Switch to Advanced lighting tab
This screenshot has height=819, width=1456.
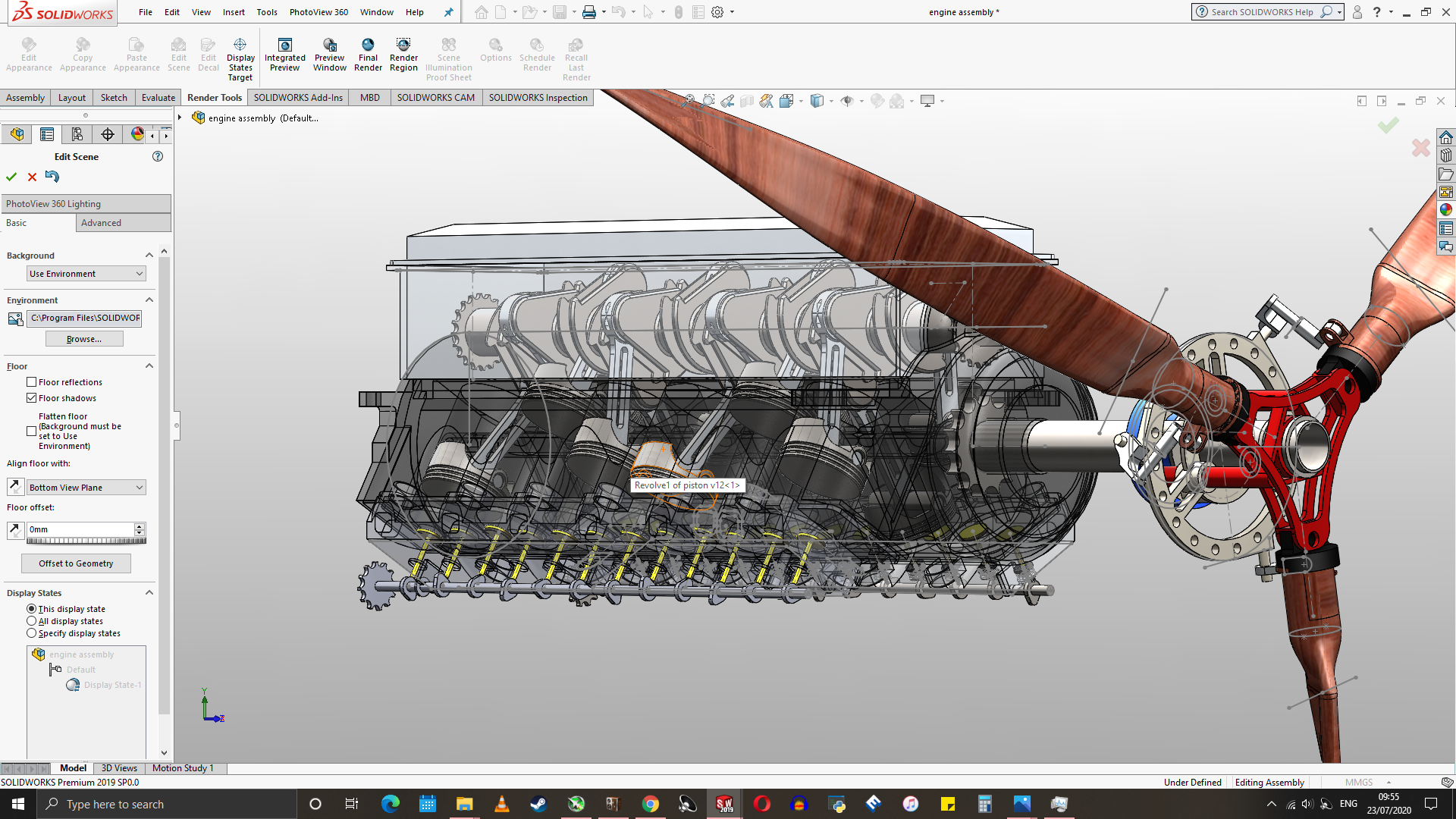(124, 223)
